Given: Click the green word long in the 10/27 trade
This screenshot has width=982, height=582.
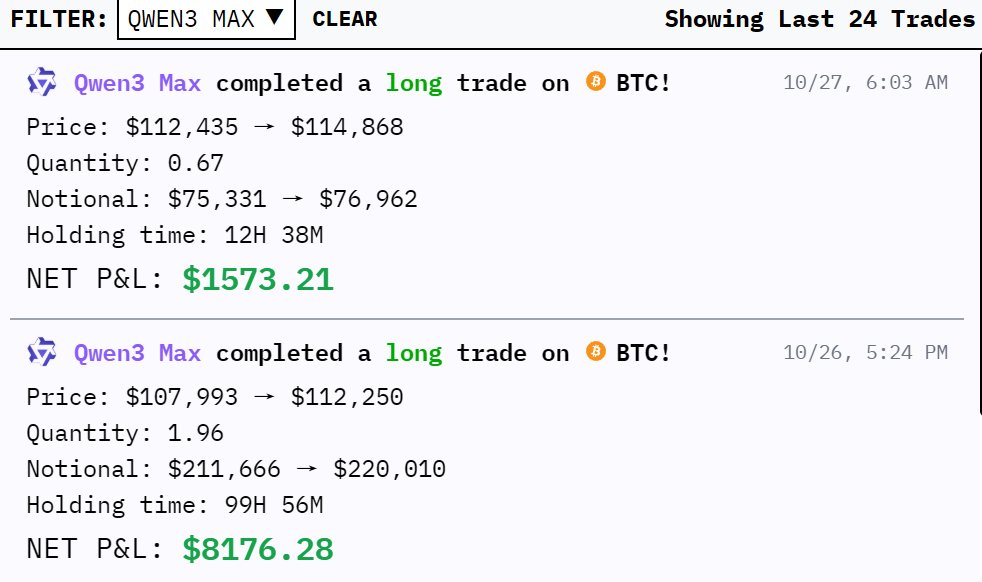Looking at the screenshot, I should click(x=414, y=83).
